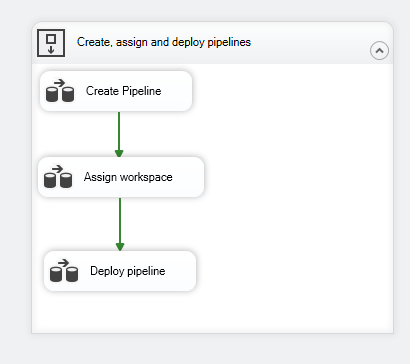Click the Sequence Container icon in header
The image size is (410, 364).
[x=51, y=43]
